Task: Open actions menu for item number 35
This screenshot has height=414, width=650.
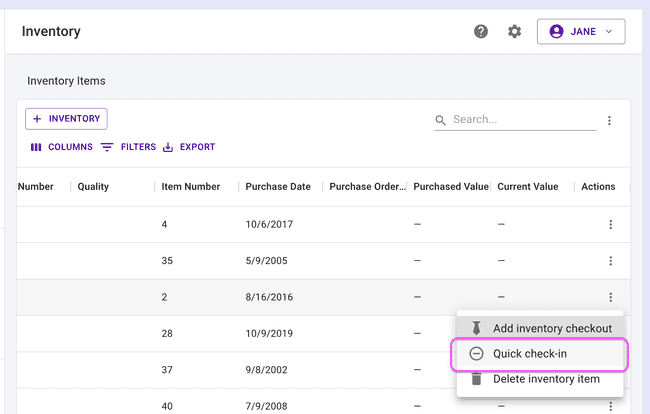Action: click(610, 261)
